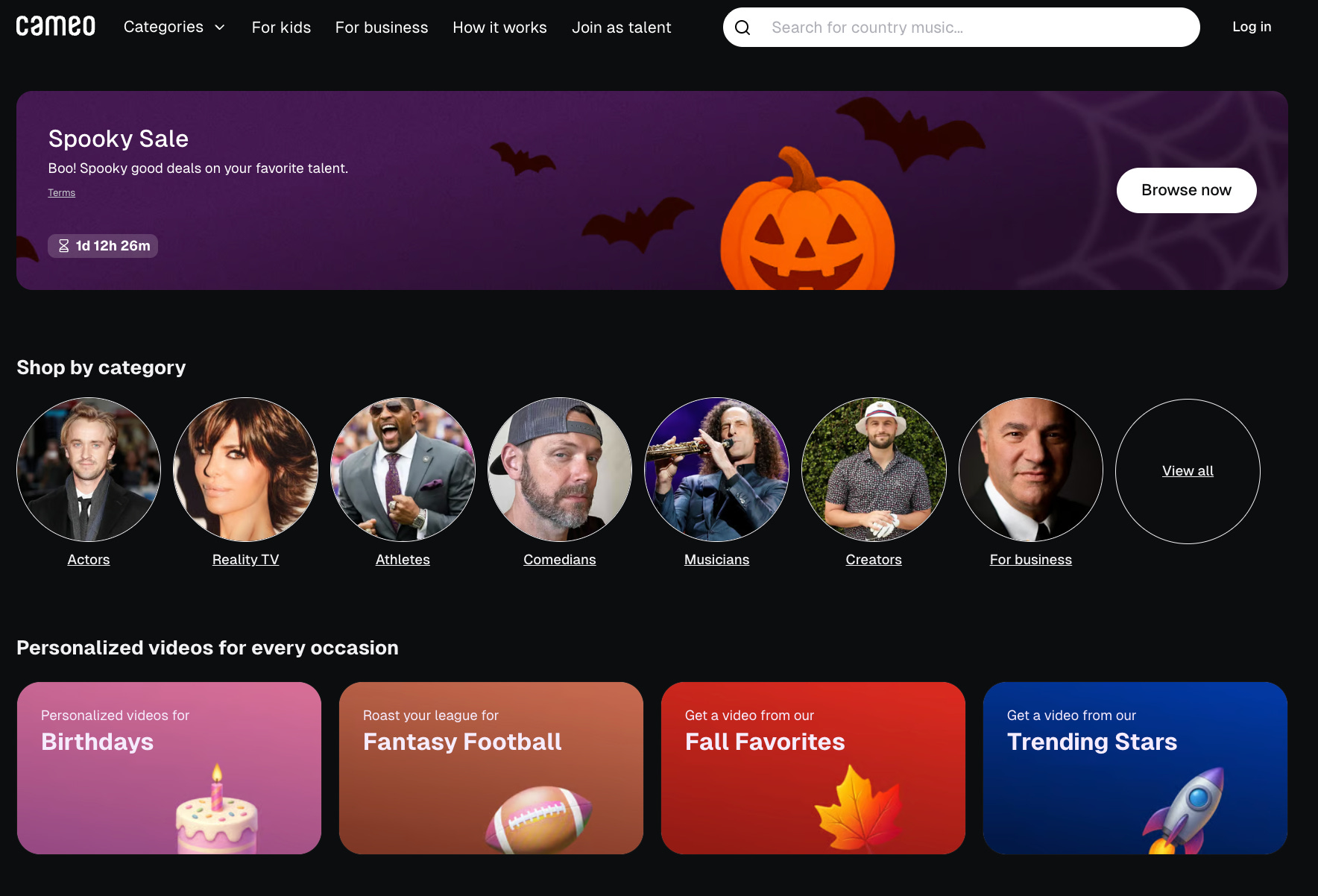Open the View all categories circle
Image resolution: width=1318 pixels, height=896 pixels.
[1188, 471]
